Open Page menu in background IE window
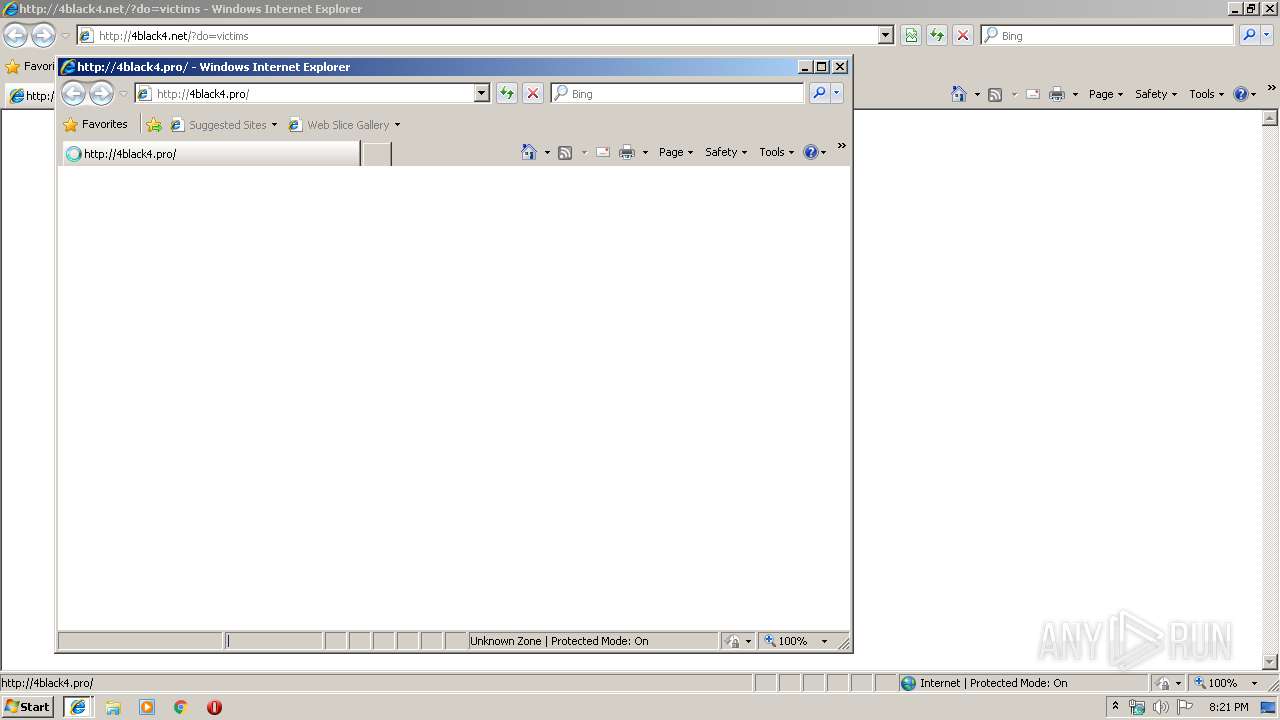This screenshot has width=1280, height=720. [x=1106, y=94]
